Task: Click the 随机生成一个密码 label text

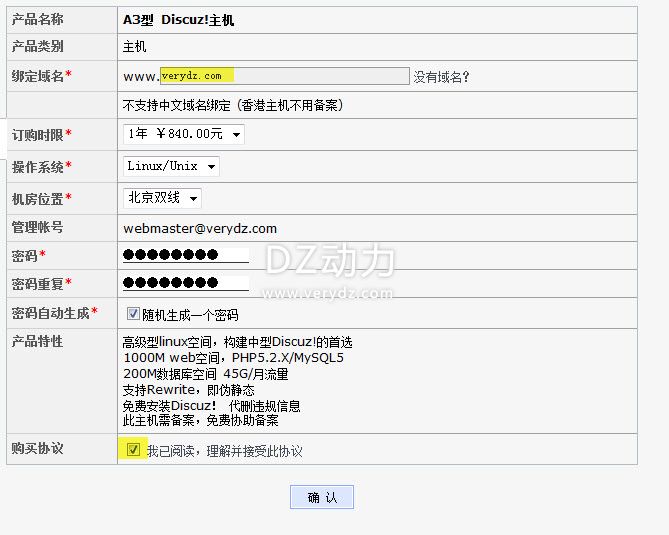Action: [x=190, y=315]
